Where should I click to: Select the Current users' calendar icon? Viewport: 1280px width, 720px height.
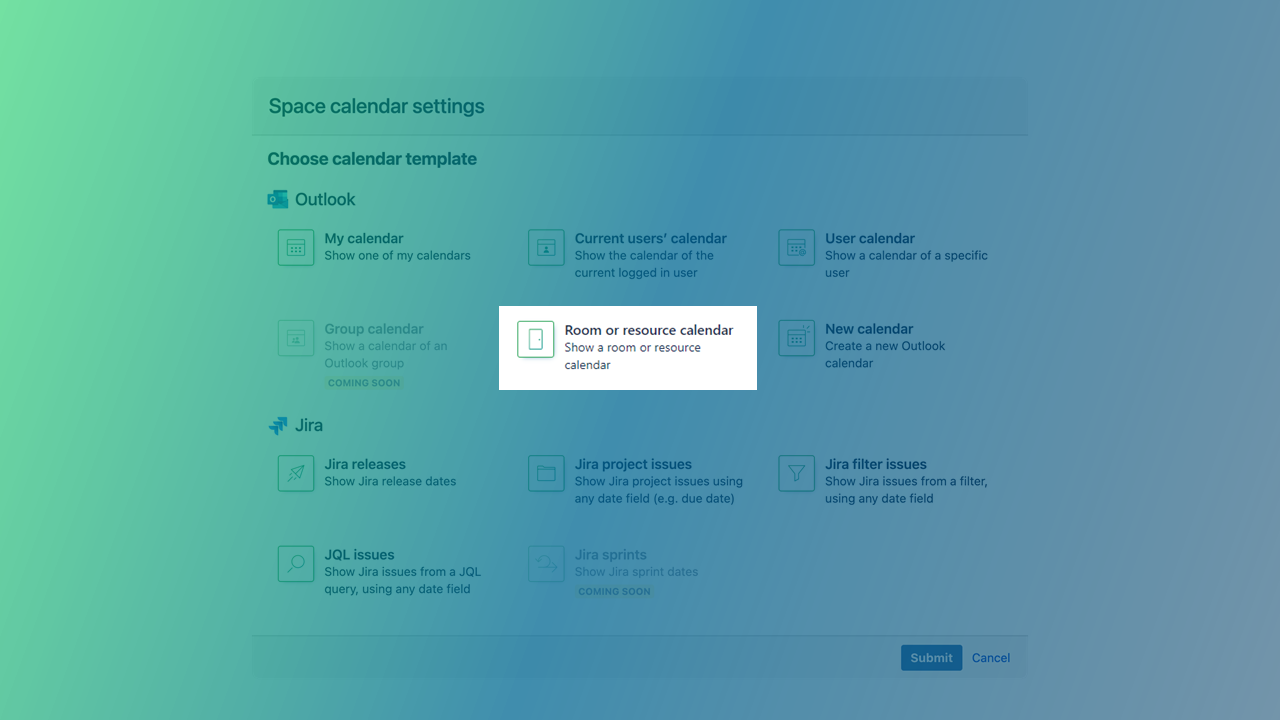[x=546, y=248]
